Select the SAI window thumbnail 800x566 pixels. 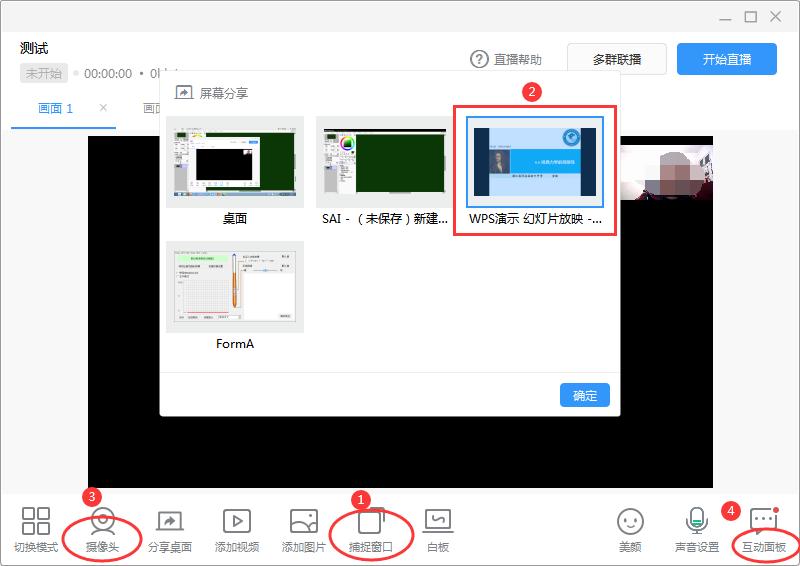tap(385, 161)
